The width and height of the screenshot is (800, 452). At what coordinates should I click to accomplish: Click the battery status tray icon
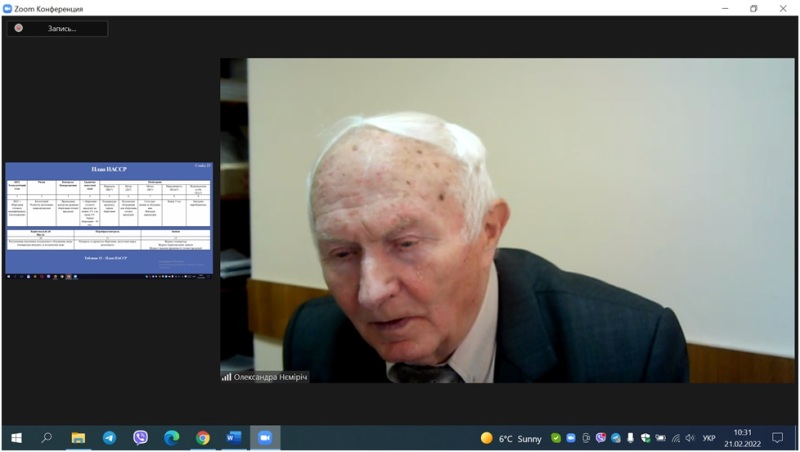661,438
